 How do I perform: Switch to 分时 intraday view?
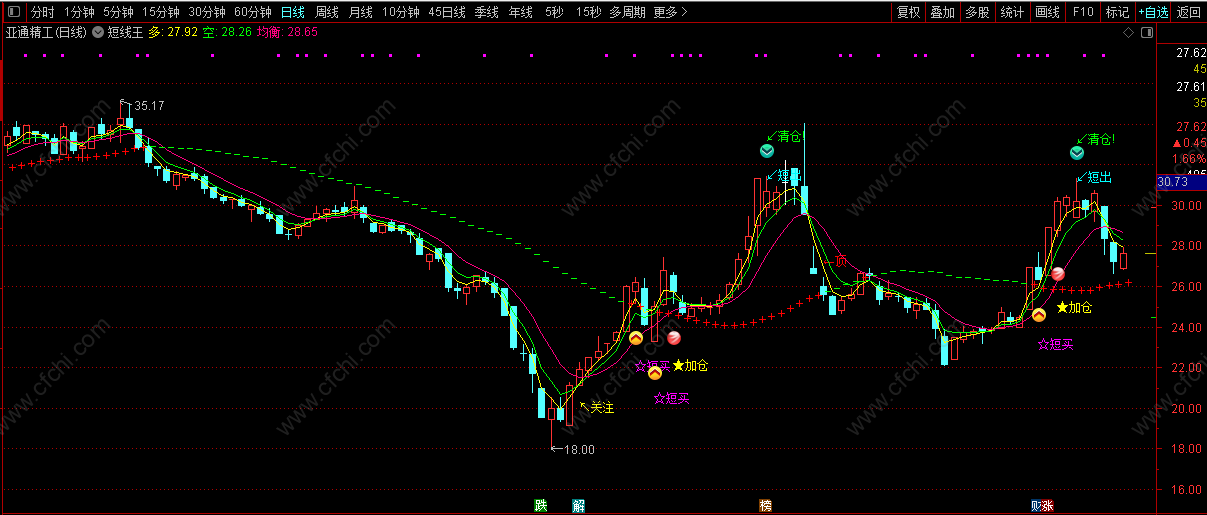(x=42, y=12)
